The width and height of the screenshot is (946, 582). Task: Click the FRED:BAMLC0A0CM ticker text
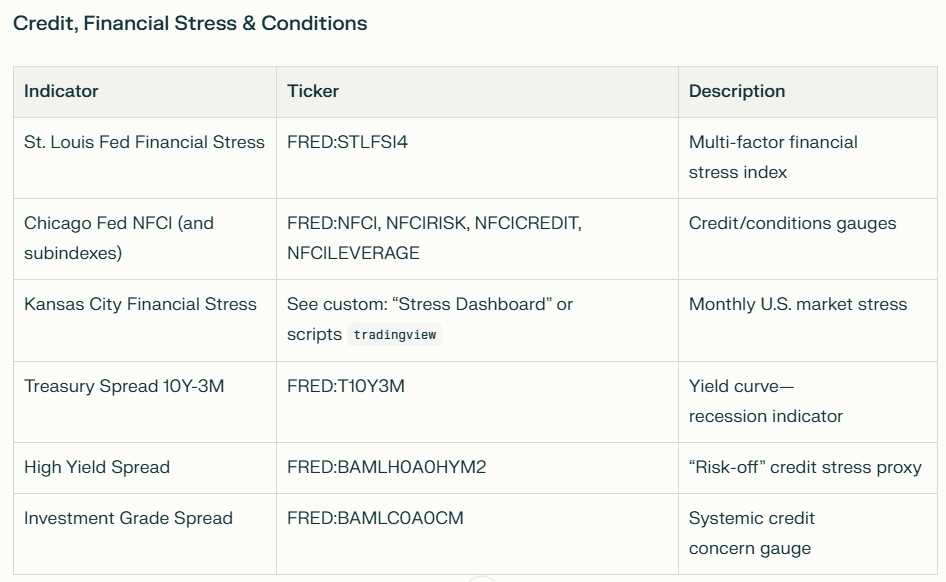coord(375,518)
